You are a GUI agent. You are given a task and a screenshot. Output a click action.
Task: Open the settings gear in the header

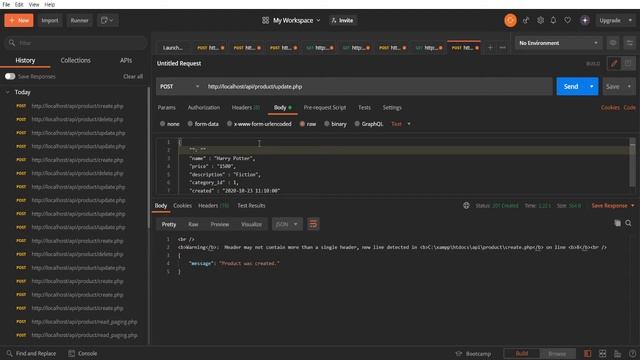click(x=540, y=20)
